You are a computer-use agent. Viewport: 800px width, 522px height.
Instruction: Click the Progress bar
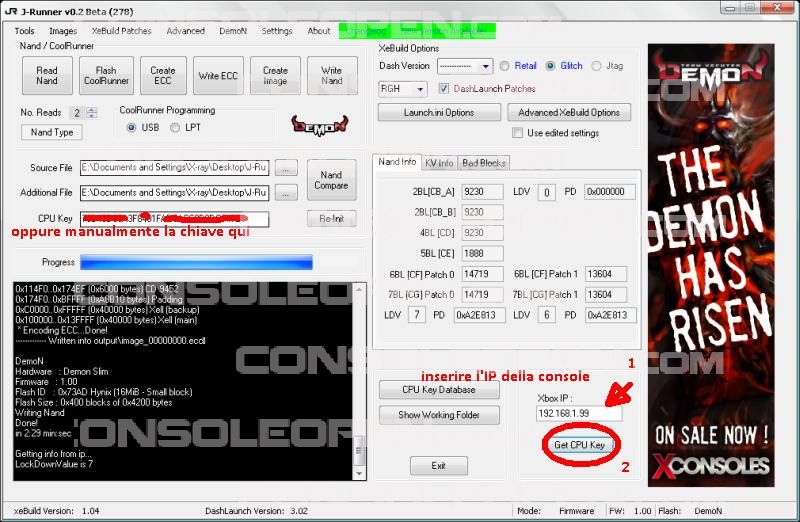coord(194,262)
